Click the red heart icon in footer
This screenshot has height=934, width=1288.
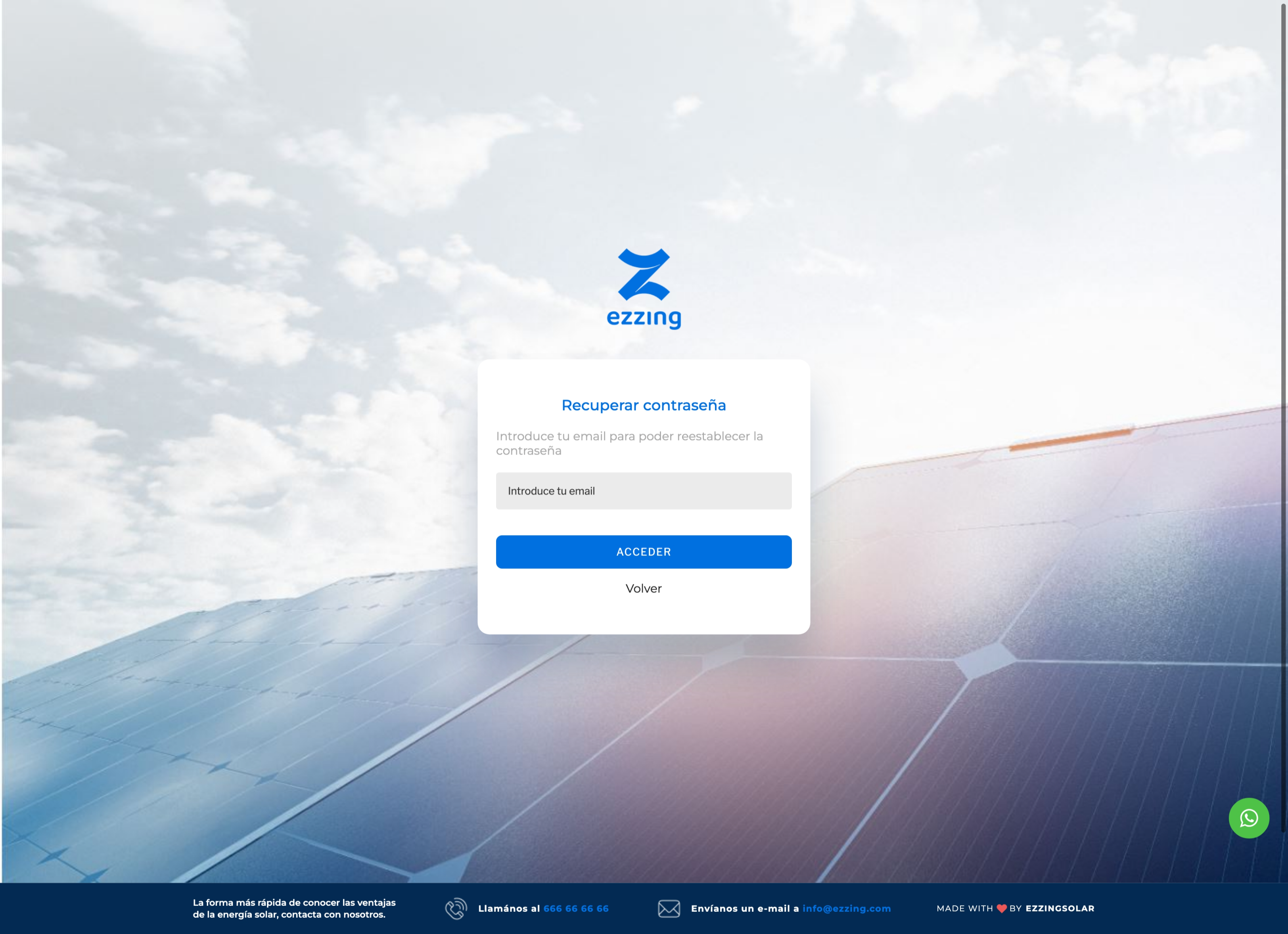tap(1001, 909)
